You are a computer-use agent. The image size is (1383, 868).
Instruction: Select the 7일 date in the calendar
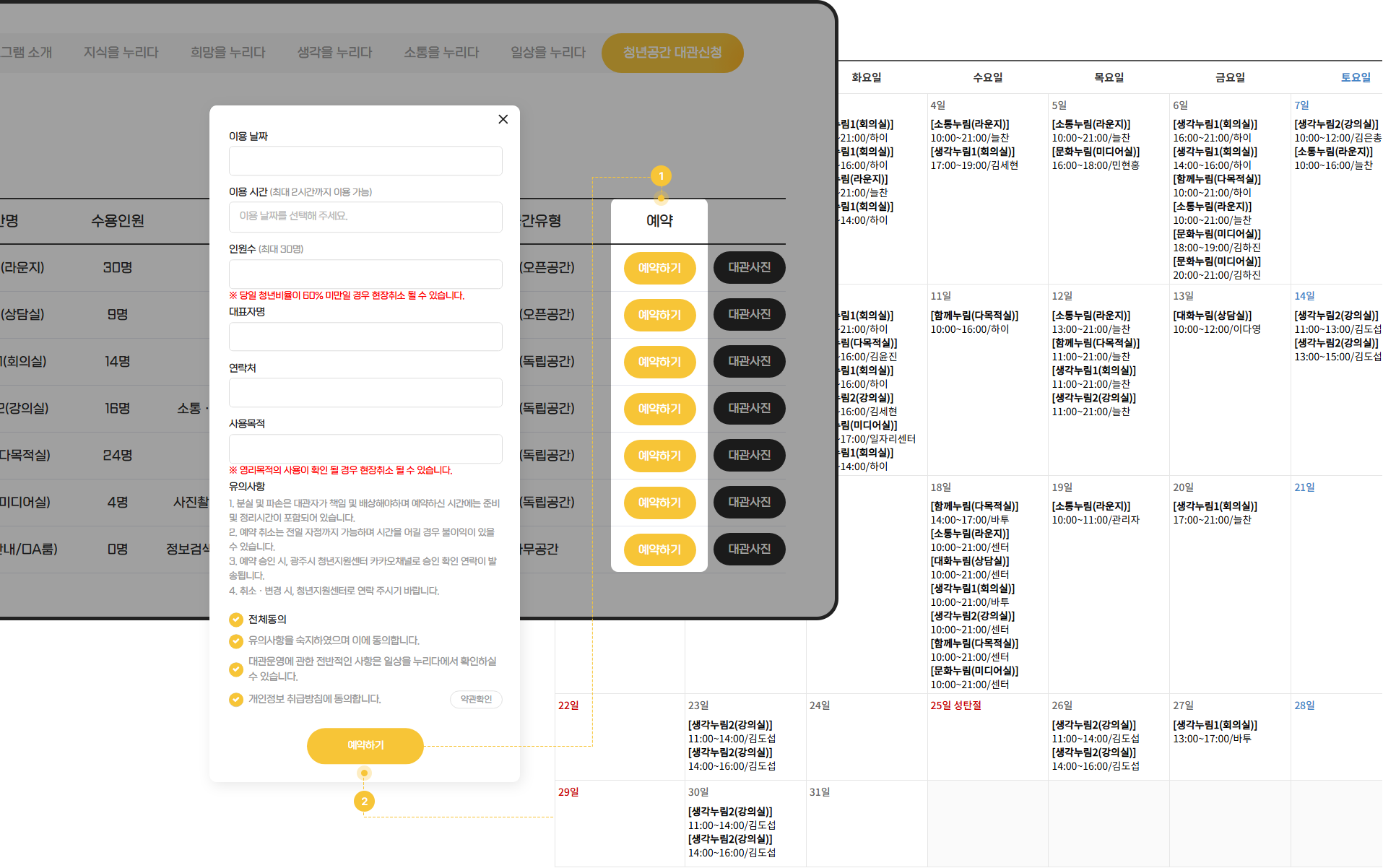1301,105
